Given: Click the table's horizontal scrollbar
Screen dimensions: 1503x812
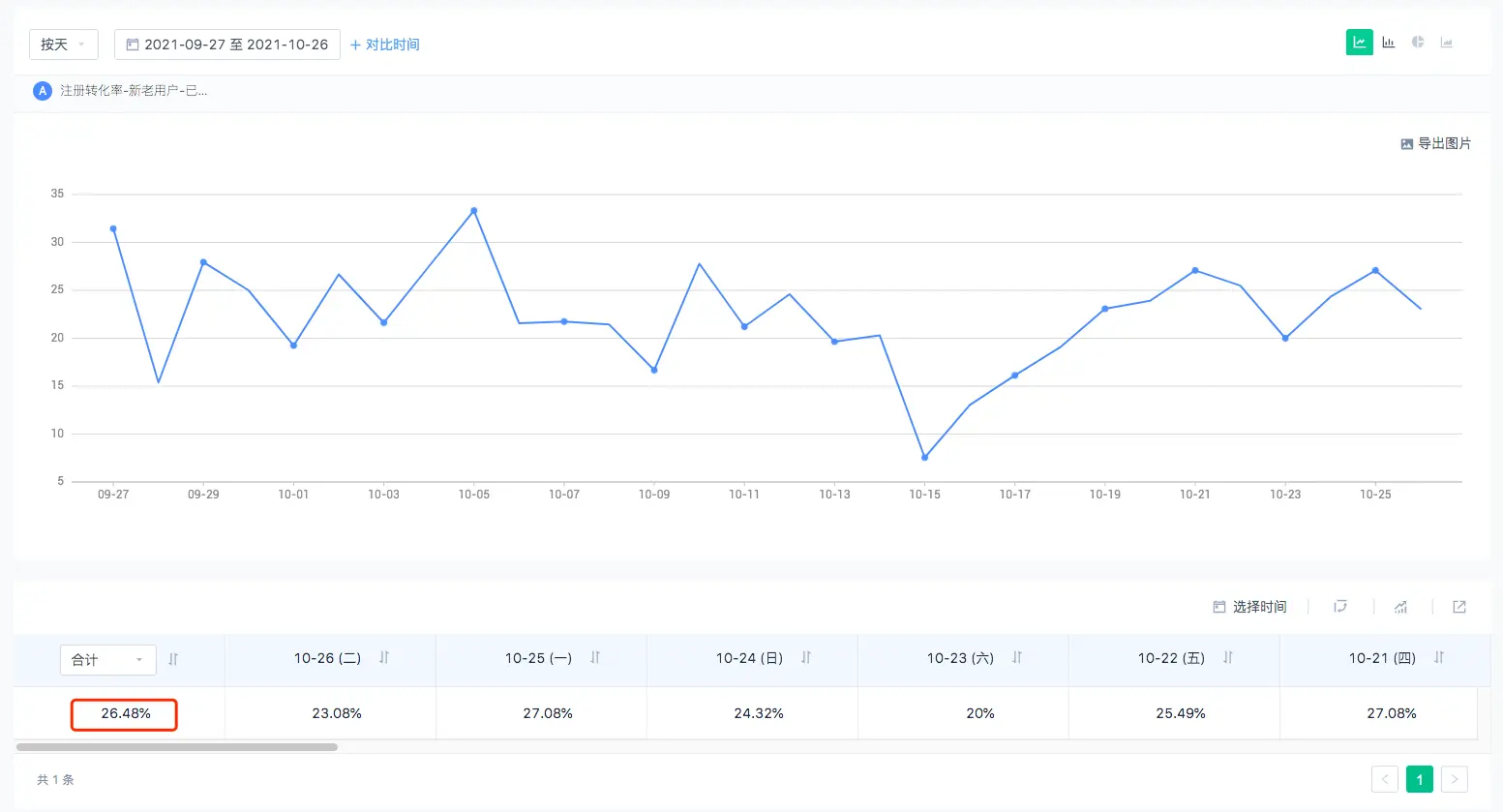Looking at the screenshot, I should (177, 747).
